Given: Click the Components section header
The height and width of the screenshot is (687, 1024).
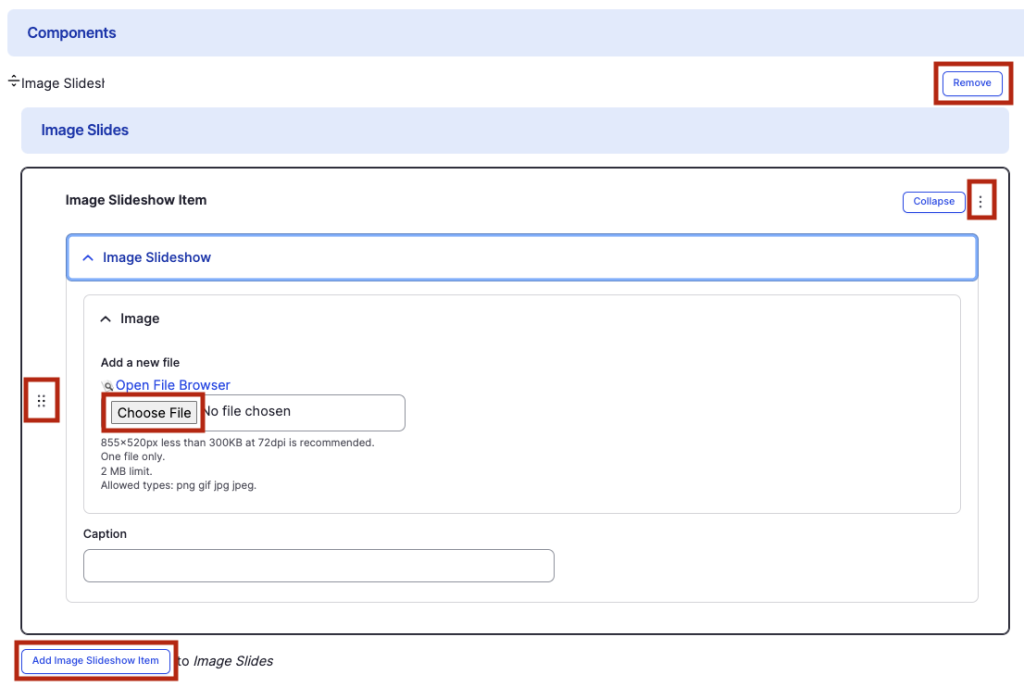Looking at the screenshot, I should tap(72, 33).
